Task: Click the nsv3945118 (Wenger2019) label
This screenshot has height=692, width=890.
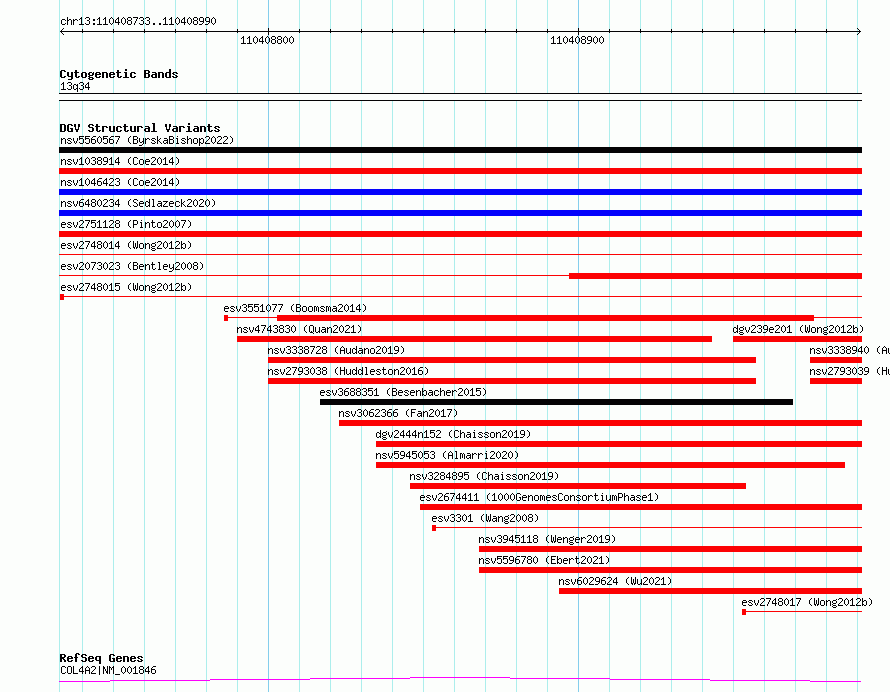Action: [x=547, y=539]
